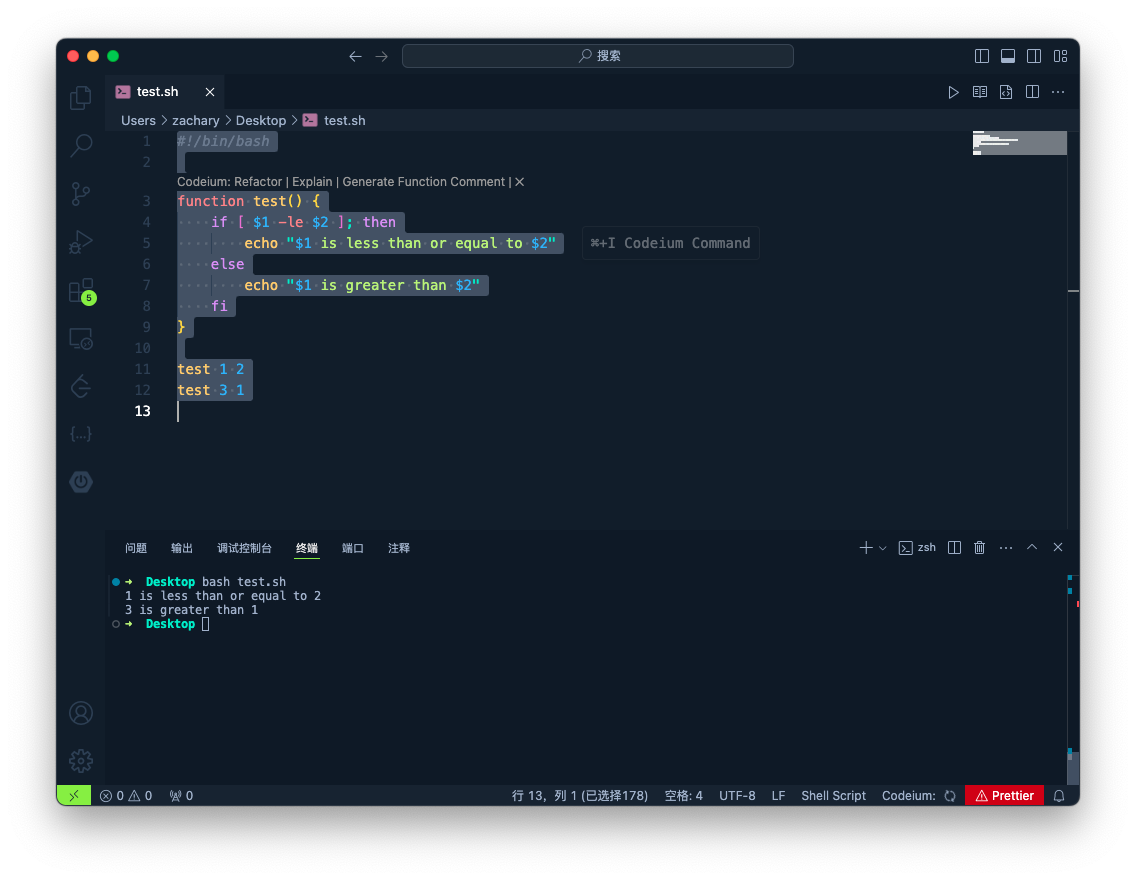Kill terminal with trash icon

pyautogui.click(x=980, y=548)
